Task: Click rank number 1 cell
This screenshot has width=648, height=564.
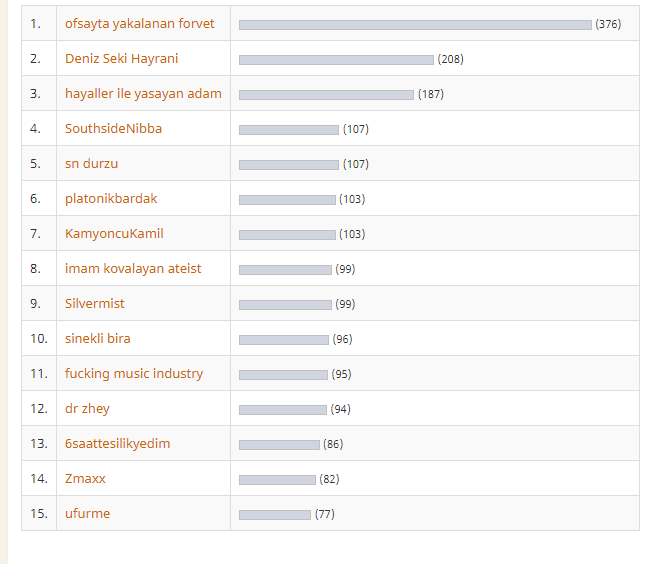Action: coord(39,24)
